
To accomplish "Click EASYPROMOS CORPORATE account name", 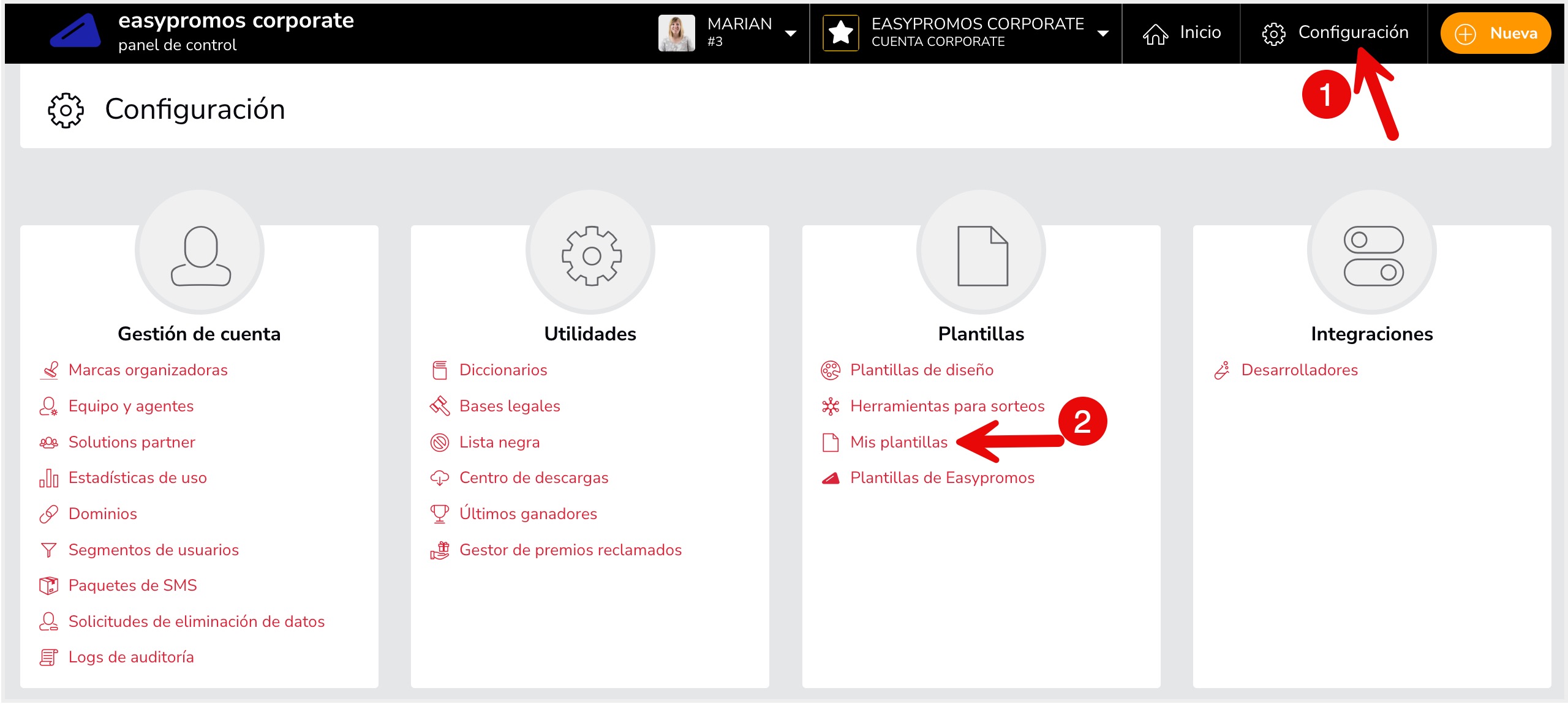I will [x=978, y=24].
